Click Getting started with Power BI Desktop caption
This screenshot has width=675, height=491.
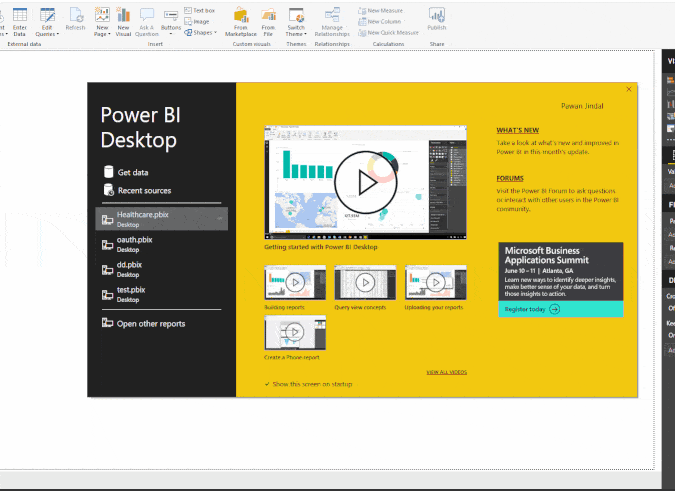point(321,247)
